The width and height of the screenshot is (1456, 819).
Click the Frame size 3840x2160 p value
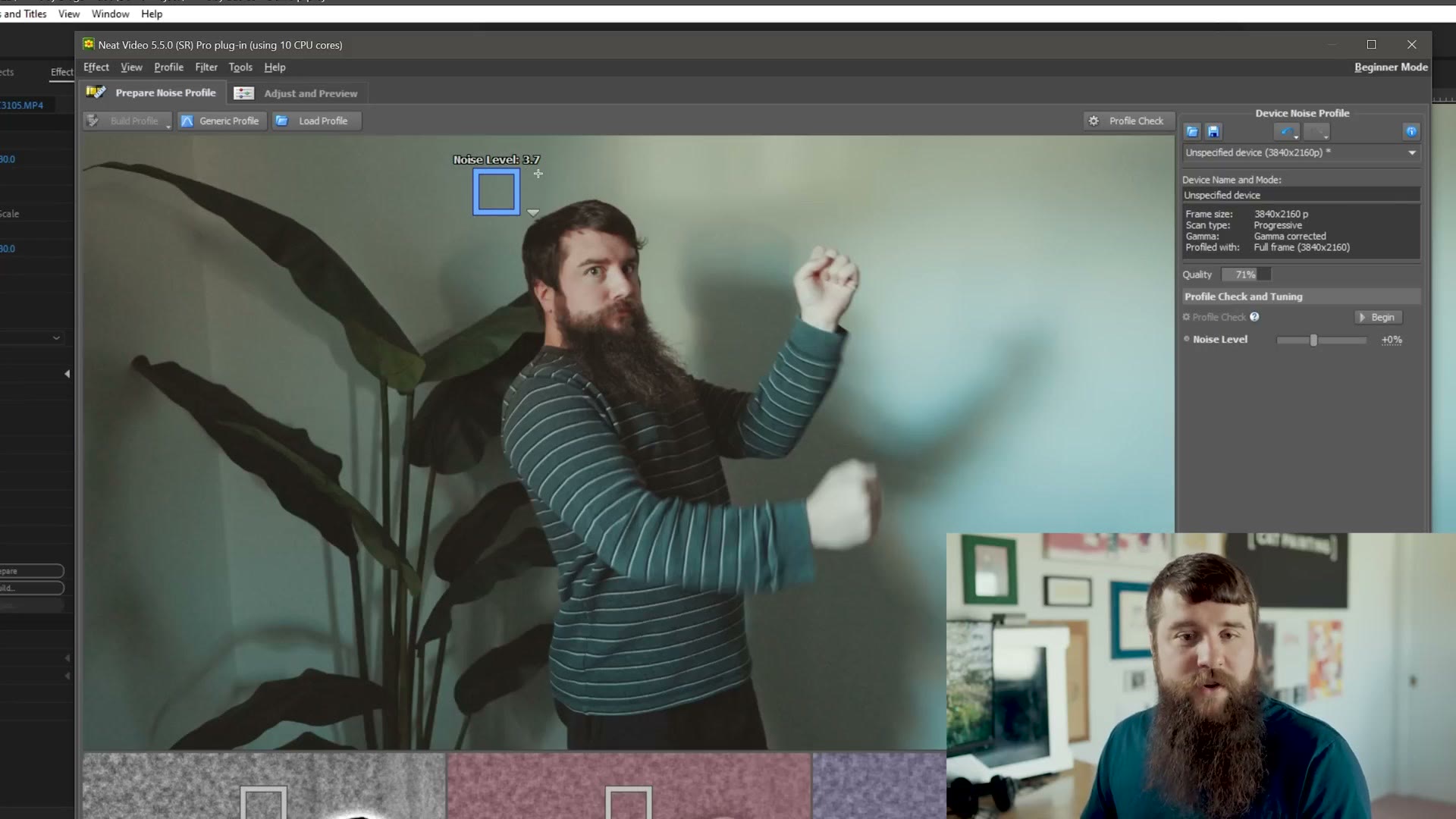click(x=1281, y=214)
